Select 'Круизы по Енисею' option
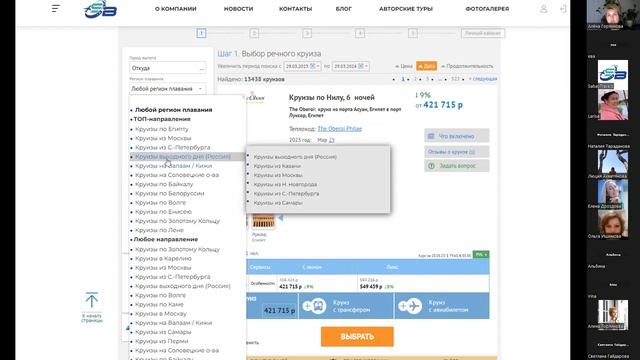Viewport: 640px width, 360px height. click(x=163, y=212)
